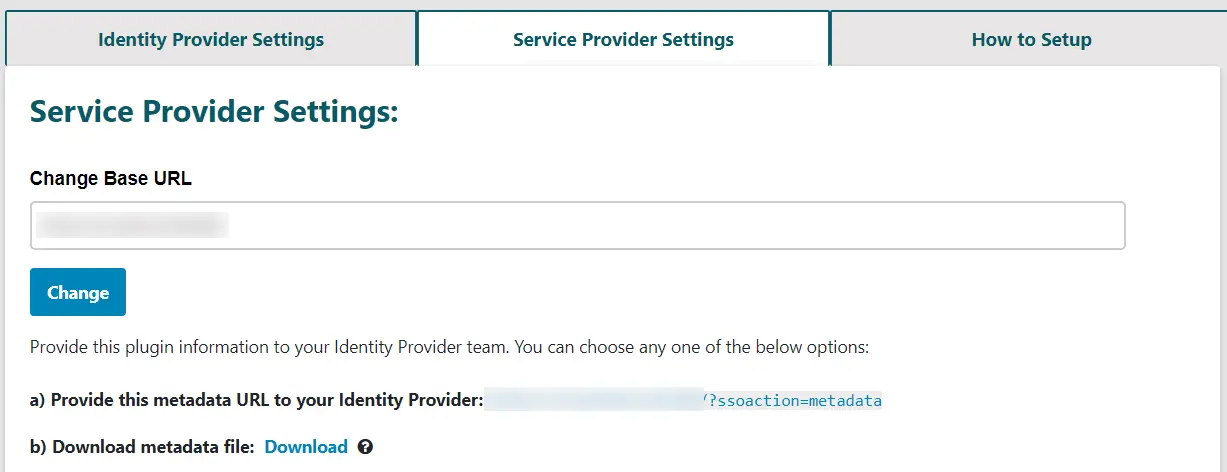Open the How to Setup tab
This screenshot has height=472, width=1227.
[1031, 40]
